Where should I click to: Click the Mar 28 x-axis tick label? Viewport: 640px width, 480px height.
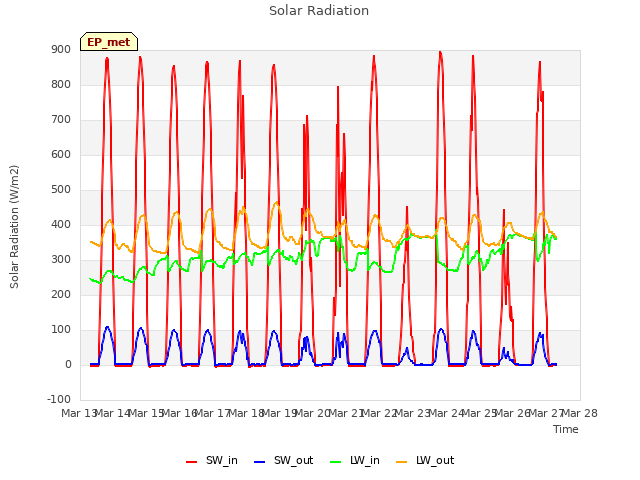580,414
